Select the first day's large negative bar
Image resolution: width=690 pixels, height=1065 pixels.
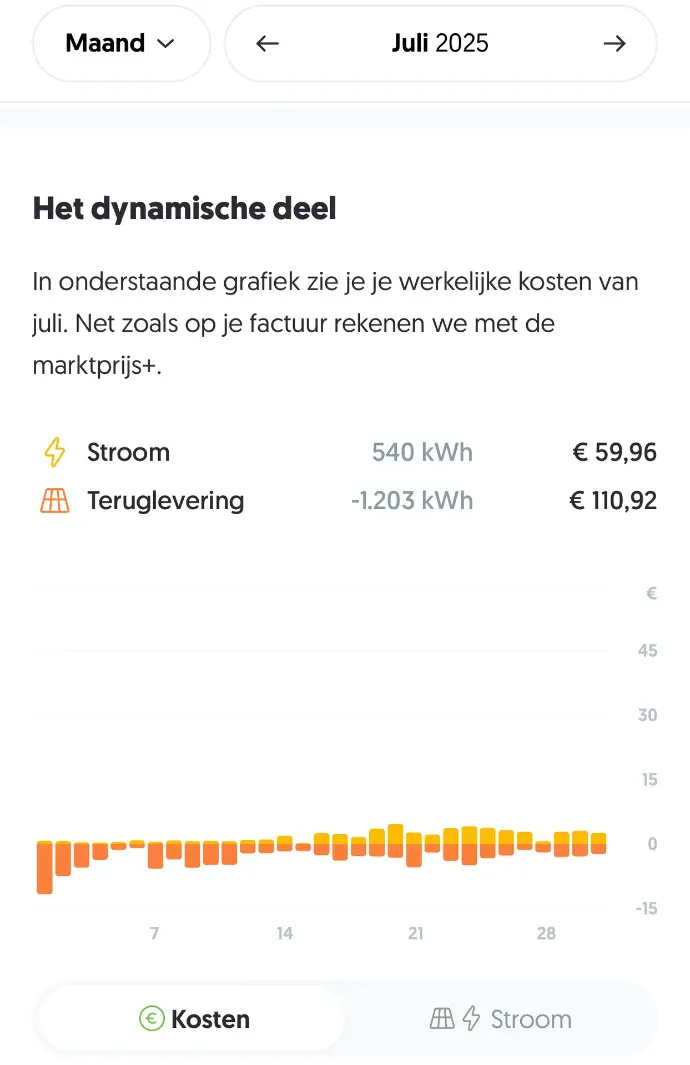pos(45,867)
